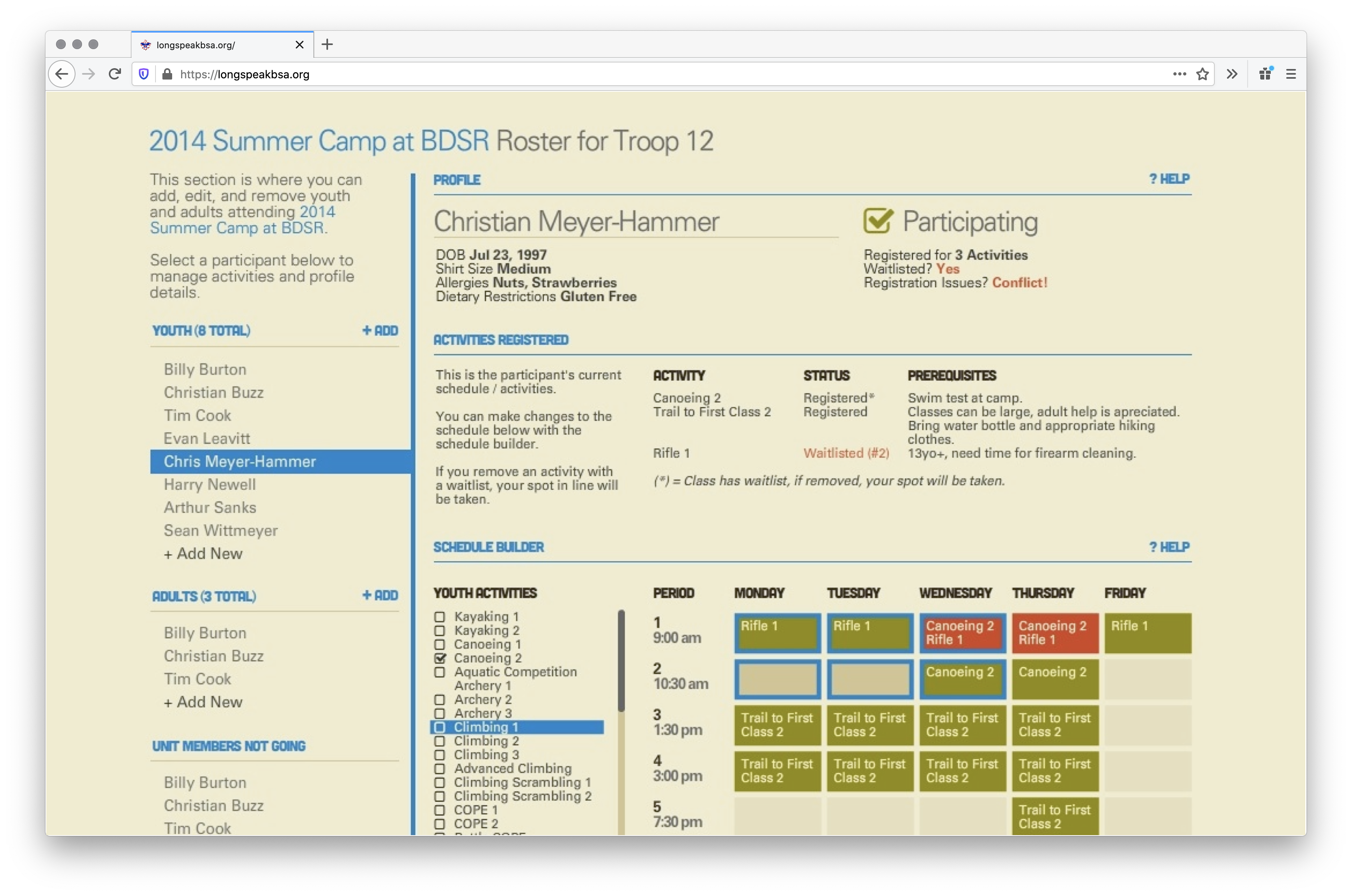1352x896 pixels.
Task: Open the Profile section help link
Action: 1169,179
